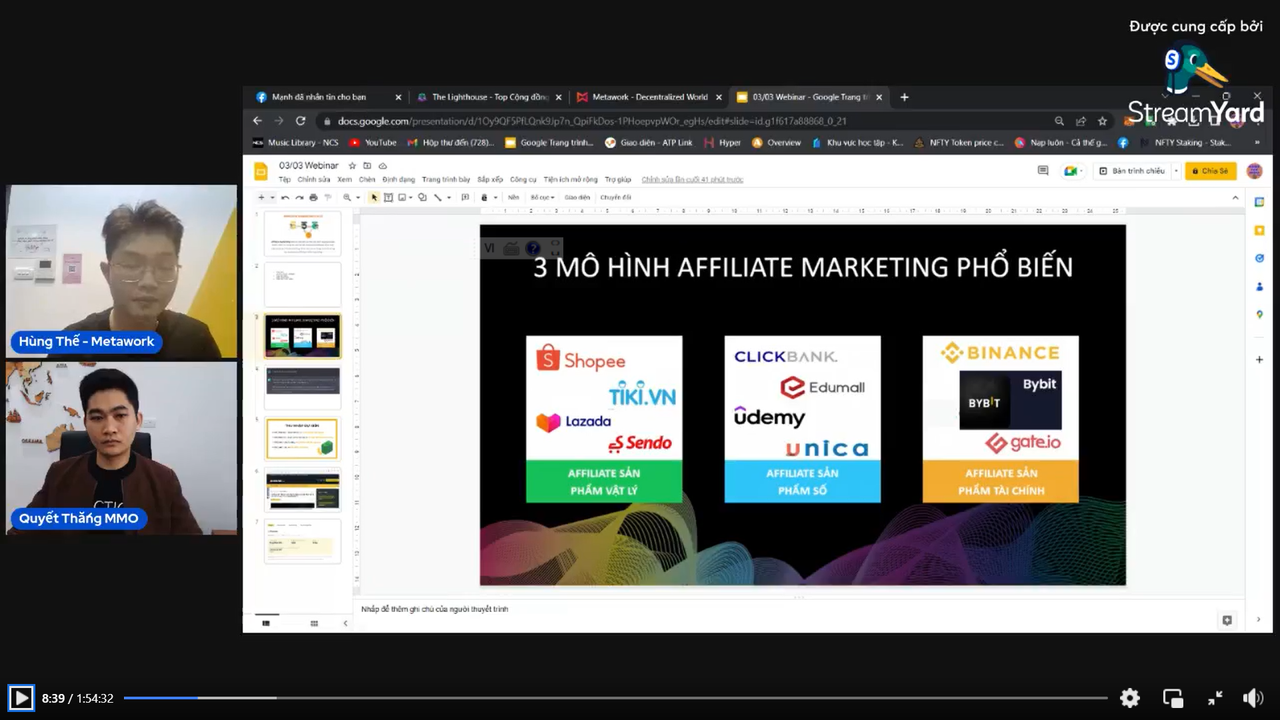
Task: Switch to Metawork - Decentralized World tab
Action: (x=650, y=97)
